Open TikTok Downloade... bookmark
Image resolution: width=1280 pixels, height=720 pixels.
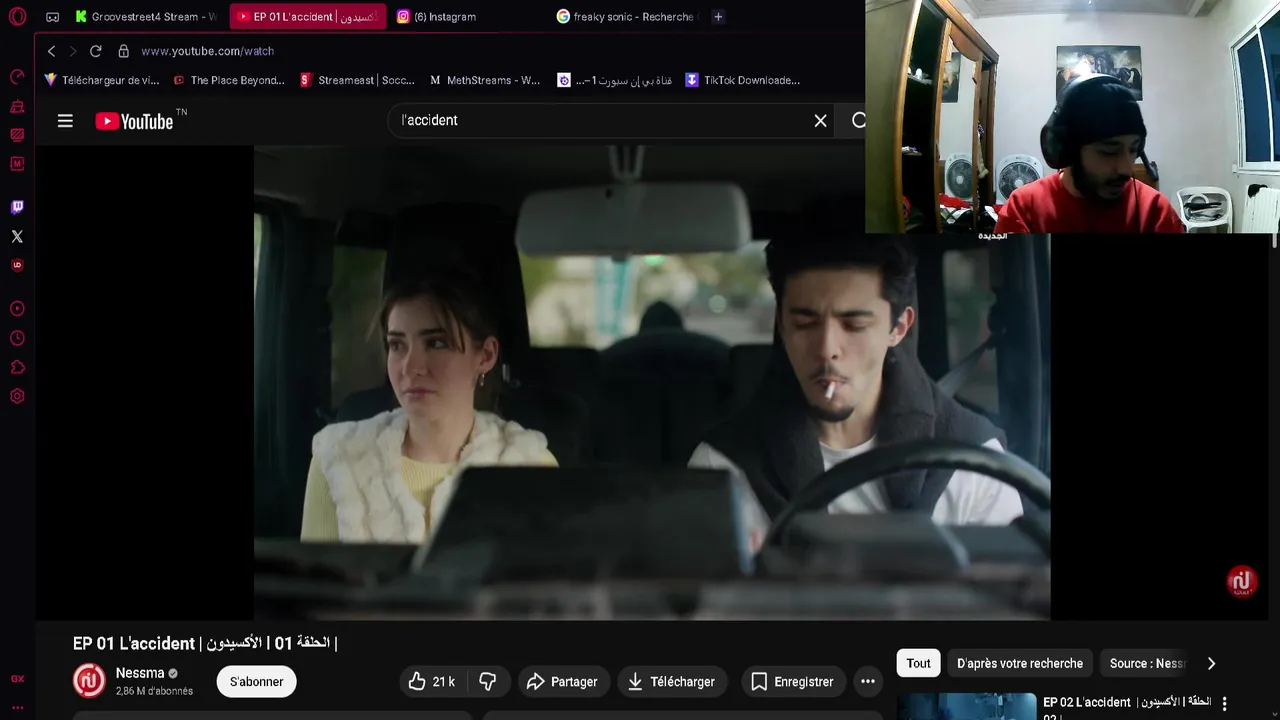point(742,80)
